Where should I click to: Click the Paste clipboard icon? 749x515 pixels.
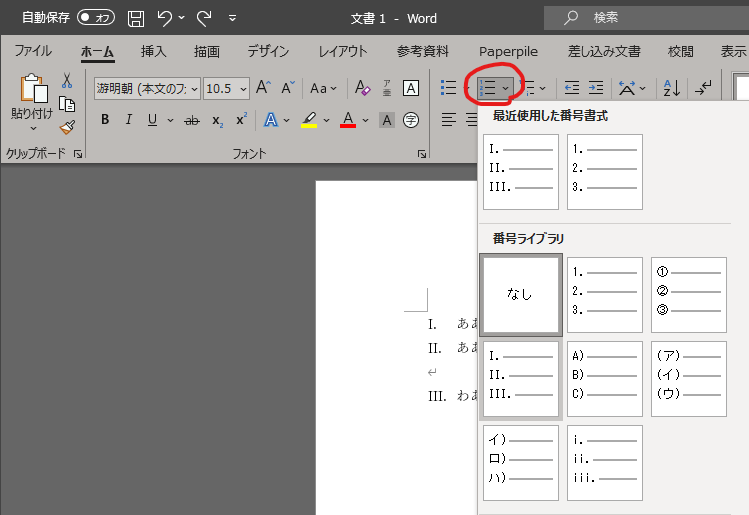[x=33, y=88]
